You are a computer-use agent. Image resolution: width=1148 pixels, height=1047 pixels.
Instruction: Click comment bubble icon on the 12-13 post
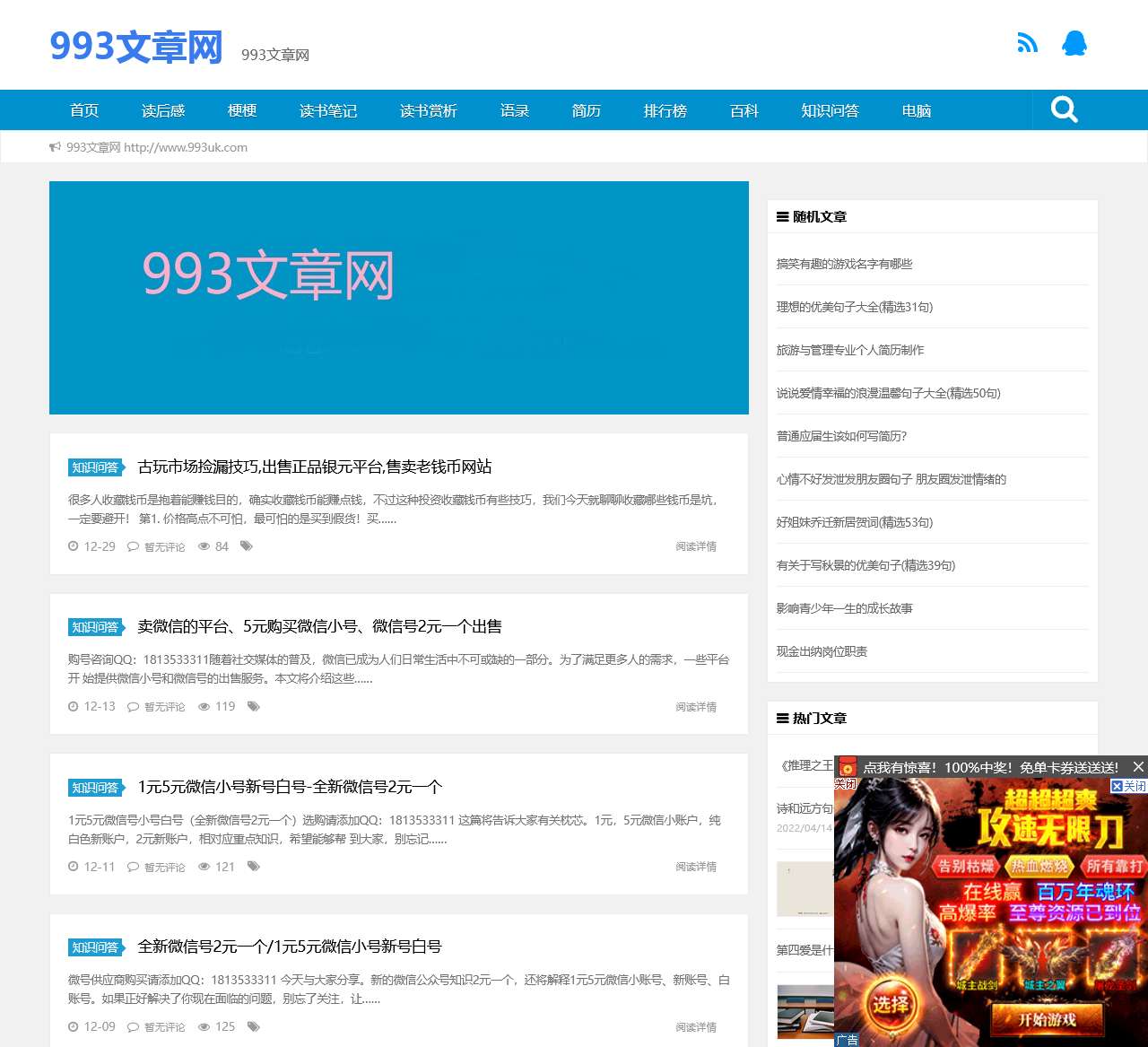pyautogui.click(x=133, y=707)
